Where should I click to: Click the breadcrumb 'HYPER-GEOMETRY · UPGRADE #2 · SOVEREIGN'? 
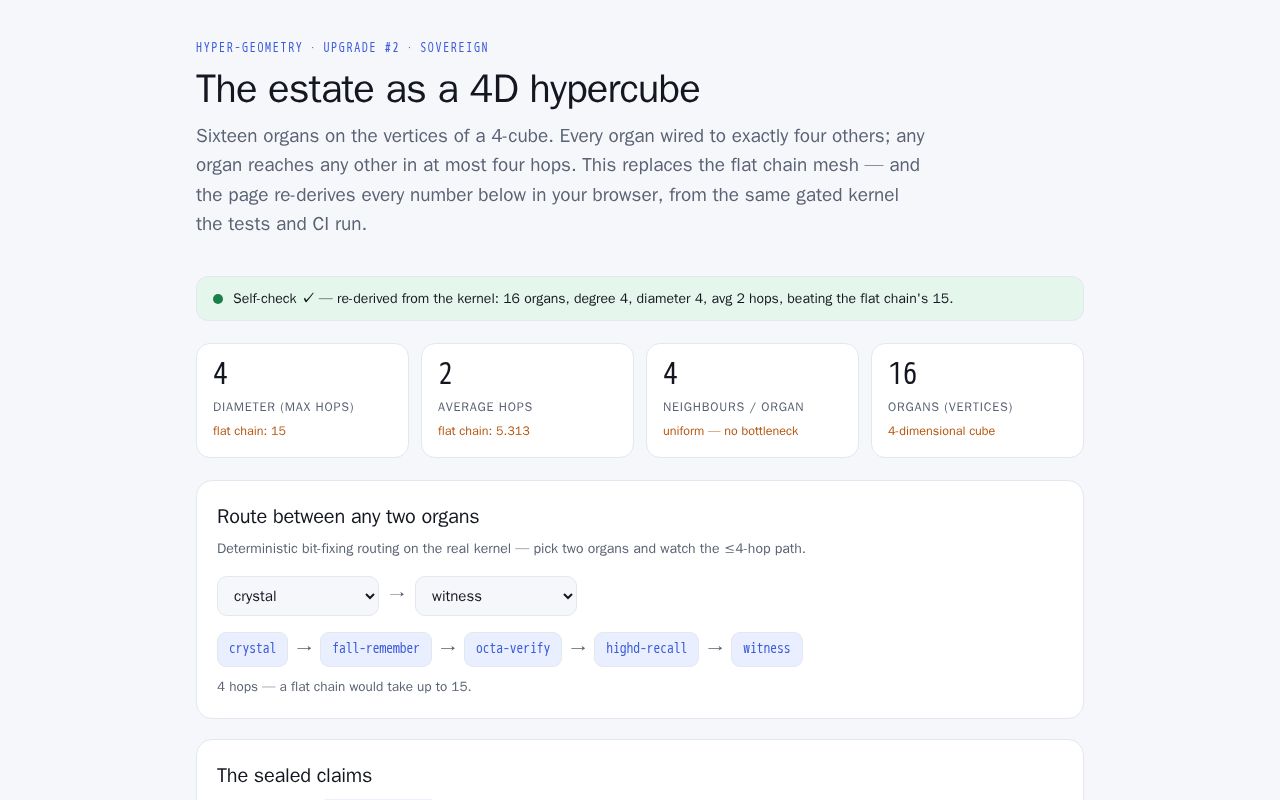342,47
